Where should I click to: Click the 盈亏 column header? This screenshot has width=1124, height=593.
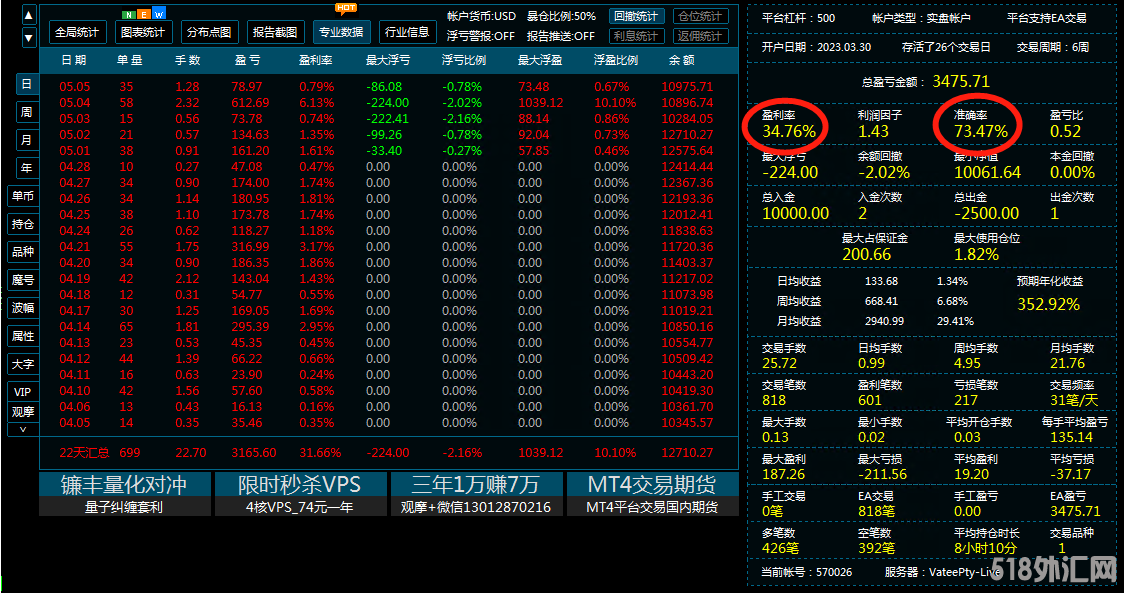tap(247, 61)
